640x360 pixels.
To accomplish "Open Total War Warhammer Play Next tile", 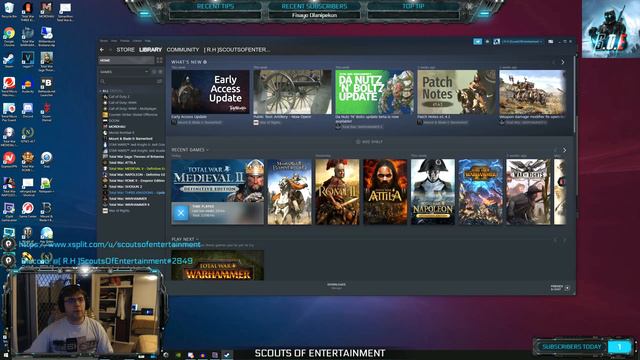I will 218,265.
